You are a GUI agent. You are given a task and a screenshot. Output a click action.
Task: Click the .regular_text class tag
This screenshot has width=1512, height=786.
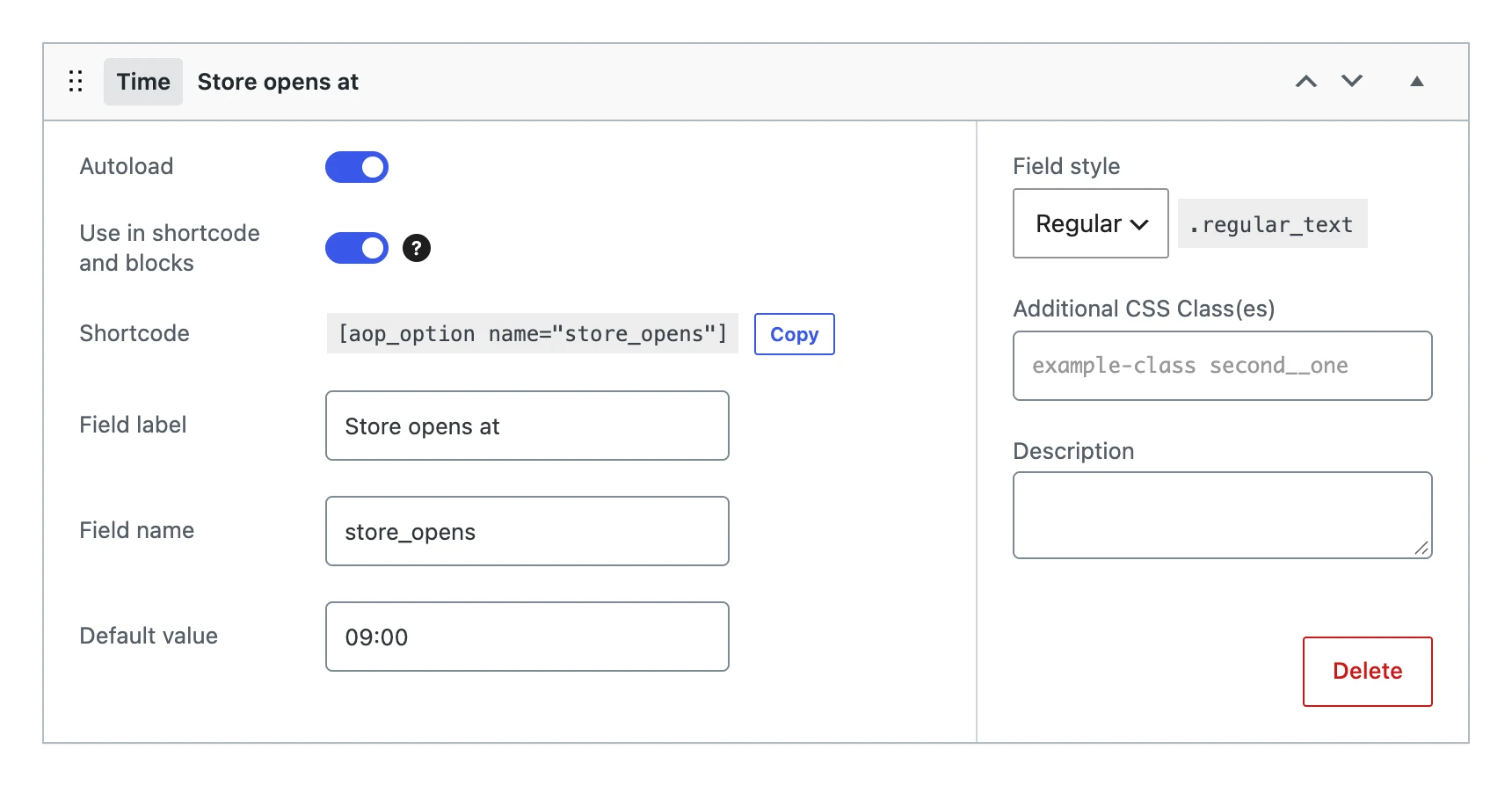pos(1272,224)
